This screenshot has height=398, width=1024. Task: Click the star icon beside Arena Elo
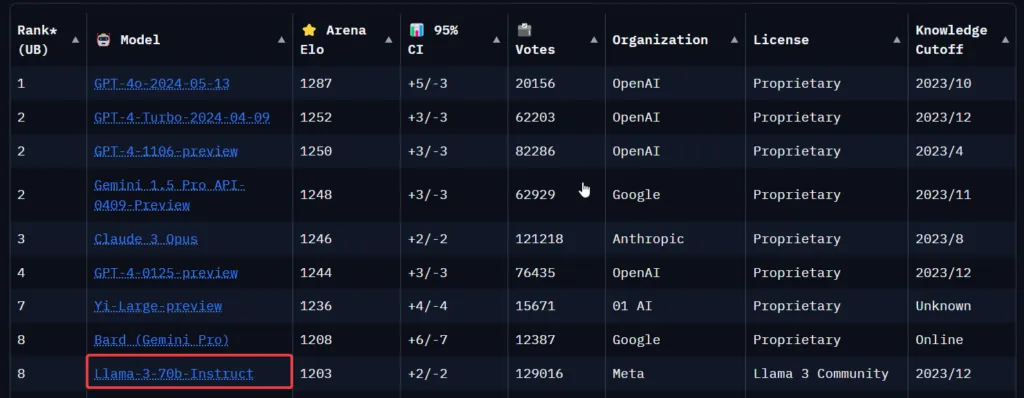tap(308, 30)
